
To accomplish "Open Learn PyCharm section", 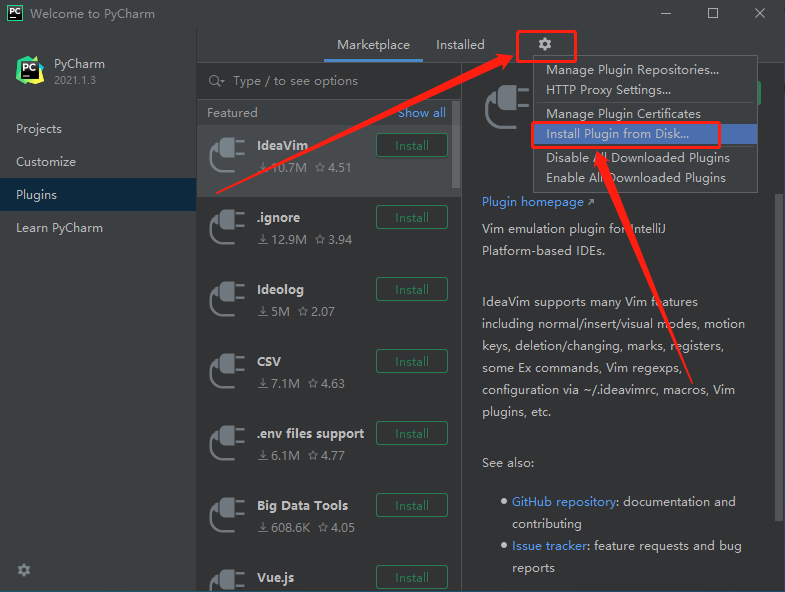I will click(98, 227).
